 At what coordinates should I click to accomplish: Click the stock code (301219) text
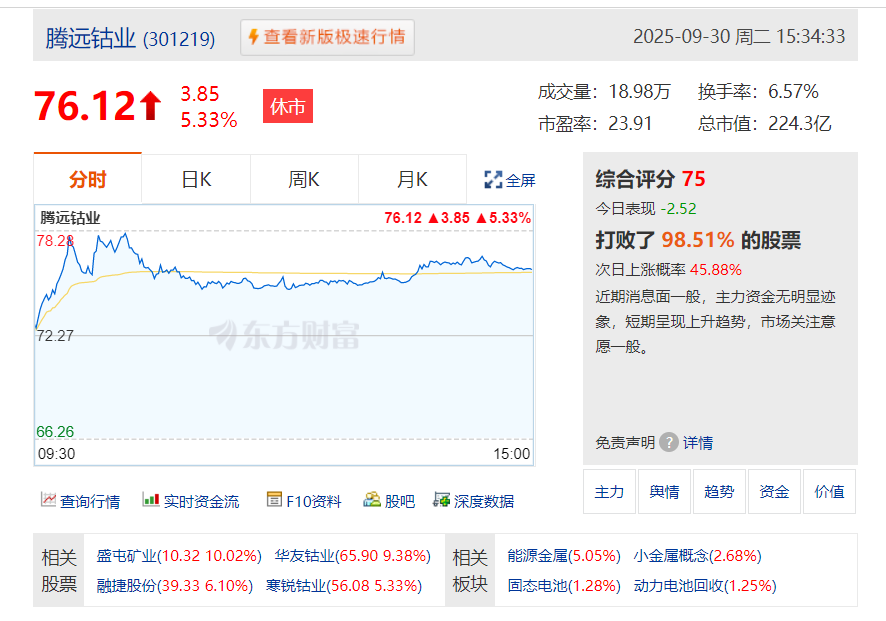tap(179, 40)
